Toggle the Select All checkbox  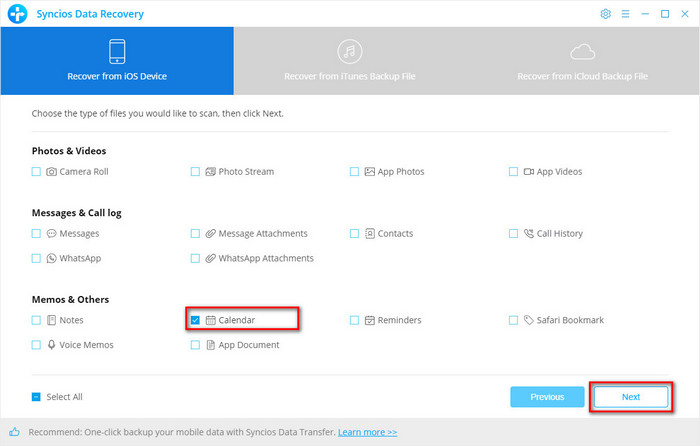point(36,397)
